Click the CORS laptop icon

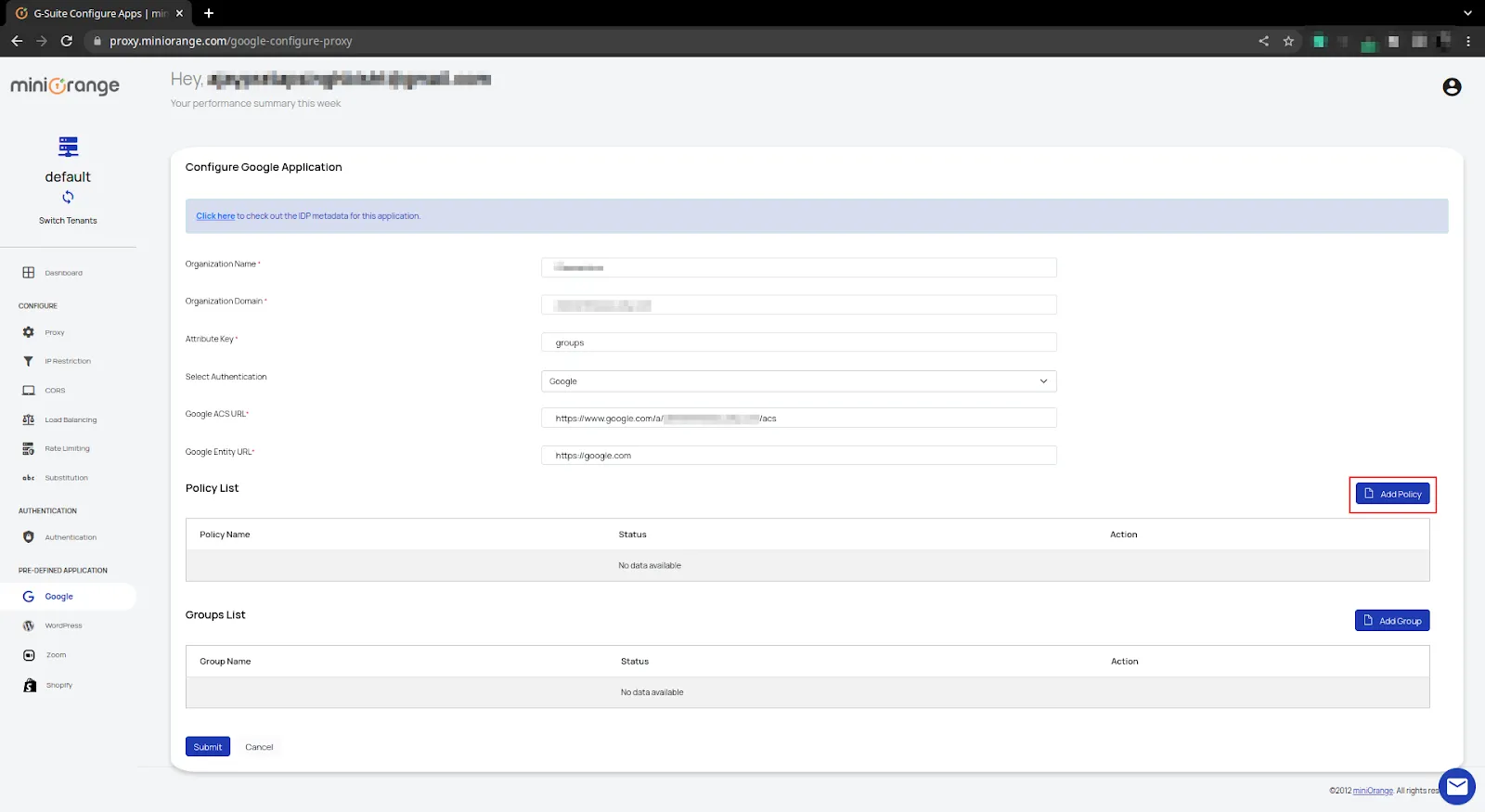(x=29, y=391)
